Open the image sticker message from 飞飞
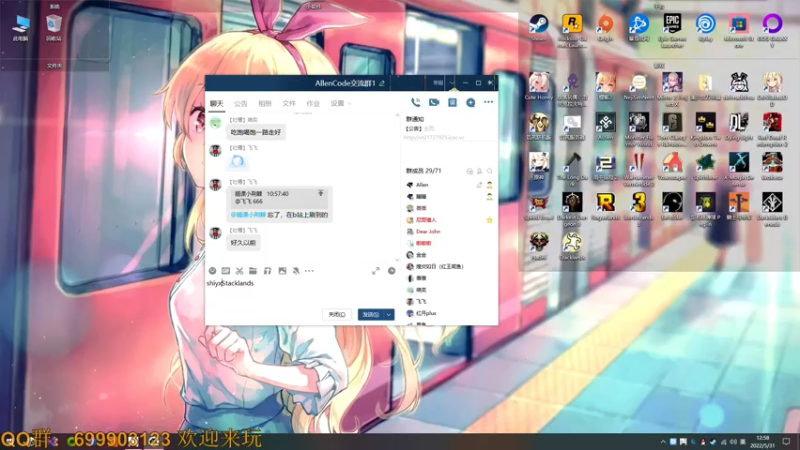Viewport: 800px width, 450px height. tap(237, 162)
